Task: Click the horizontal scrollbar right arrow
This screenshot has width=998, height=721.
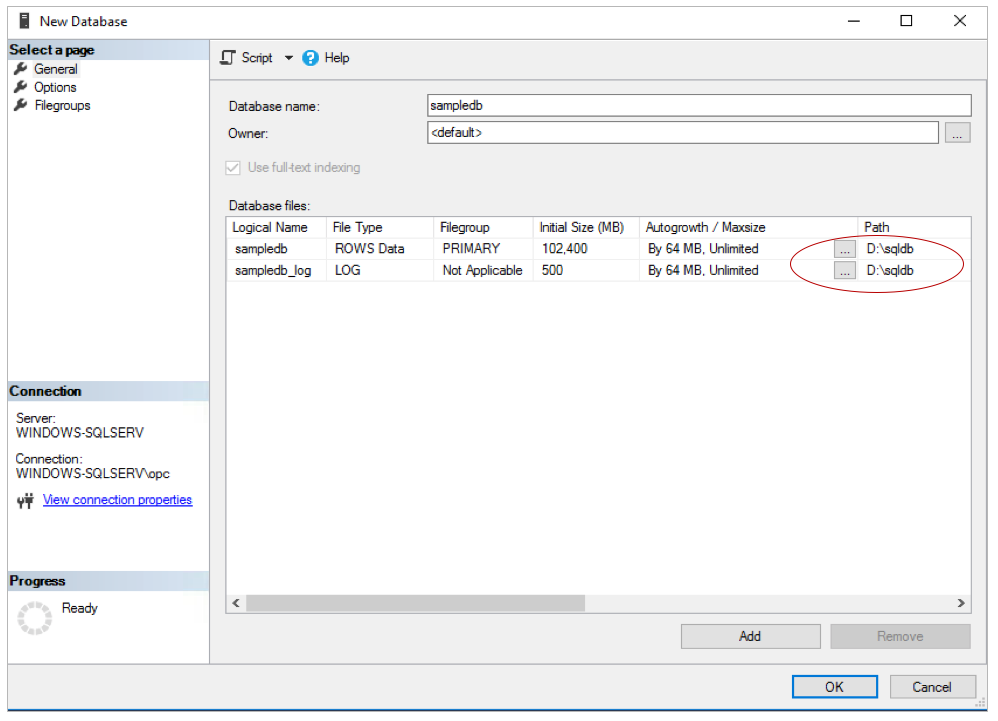Action: click(961, 603)
